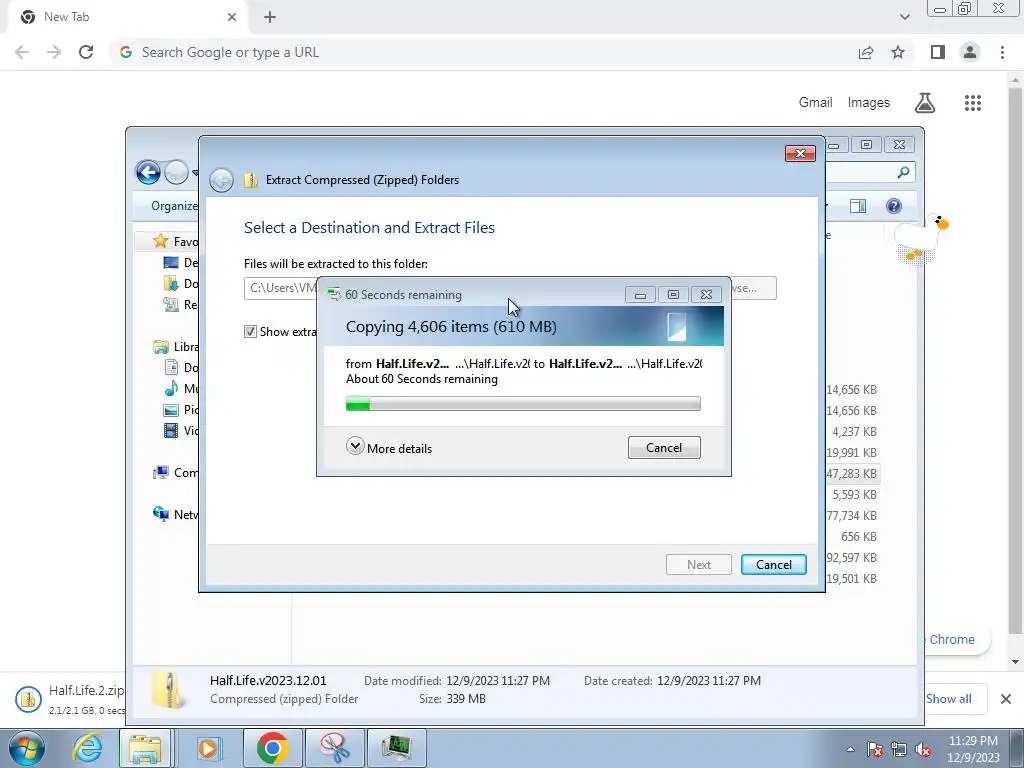Select the 656 KB file row

pos(852,536)
